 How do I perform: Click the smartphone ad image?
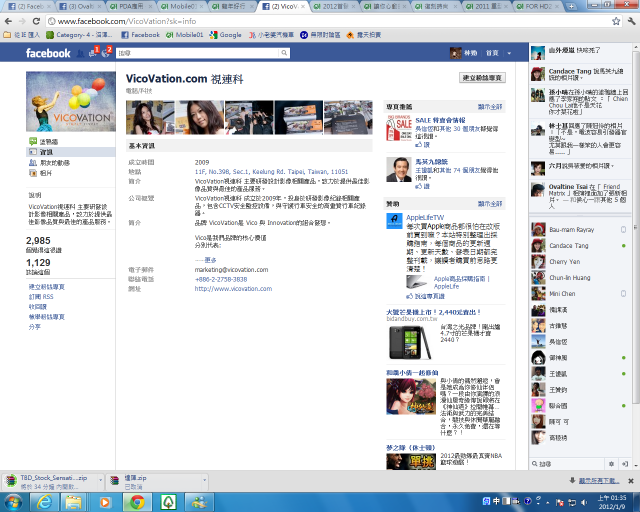[410, 343]
